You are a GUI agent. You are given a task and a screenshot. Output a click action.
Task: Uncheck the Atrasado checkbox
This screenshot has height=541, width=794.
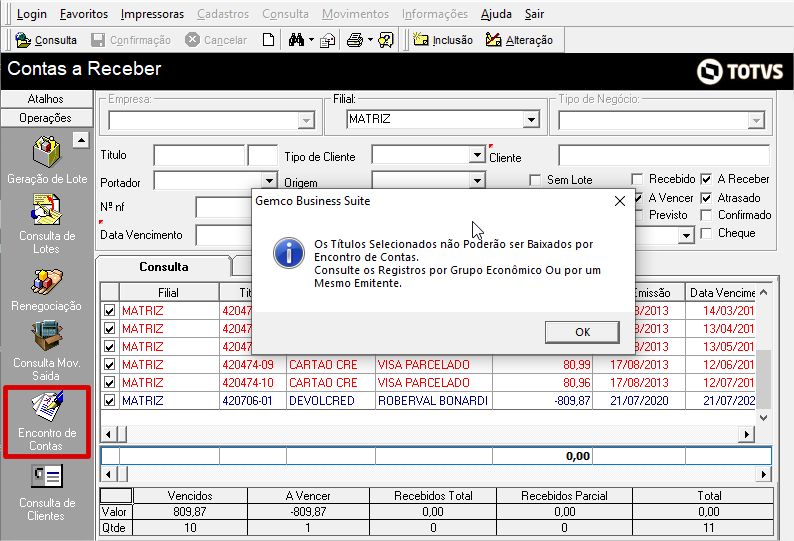pos(706,198)
